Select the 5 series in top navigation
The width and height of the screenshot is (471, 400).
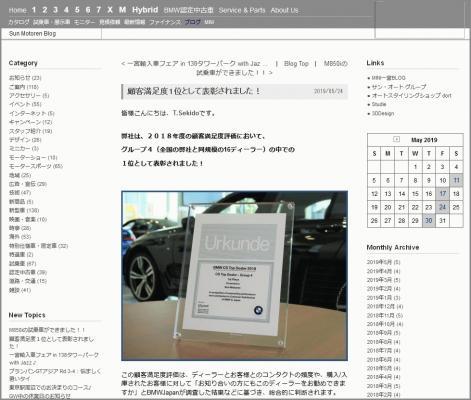coord(77,10)
